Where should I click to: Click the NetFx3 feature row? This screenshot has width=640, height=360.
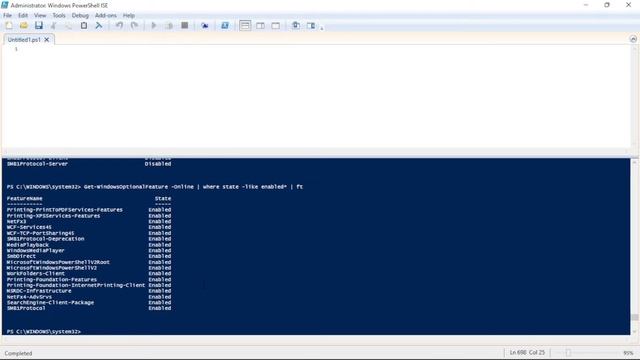(89, 221)
